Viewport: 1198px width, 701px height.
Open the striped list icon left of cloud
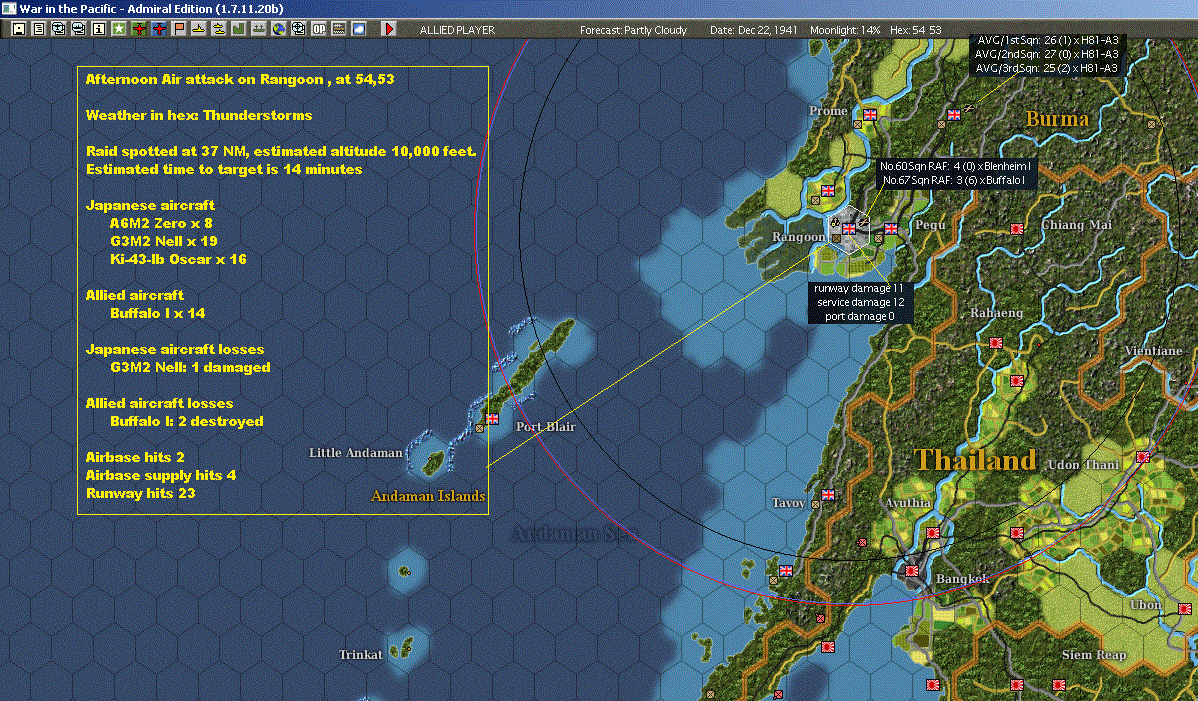338,29
